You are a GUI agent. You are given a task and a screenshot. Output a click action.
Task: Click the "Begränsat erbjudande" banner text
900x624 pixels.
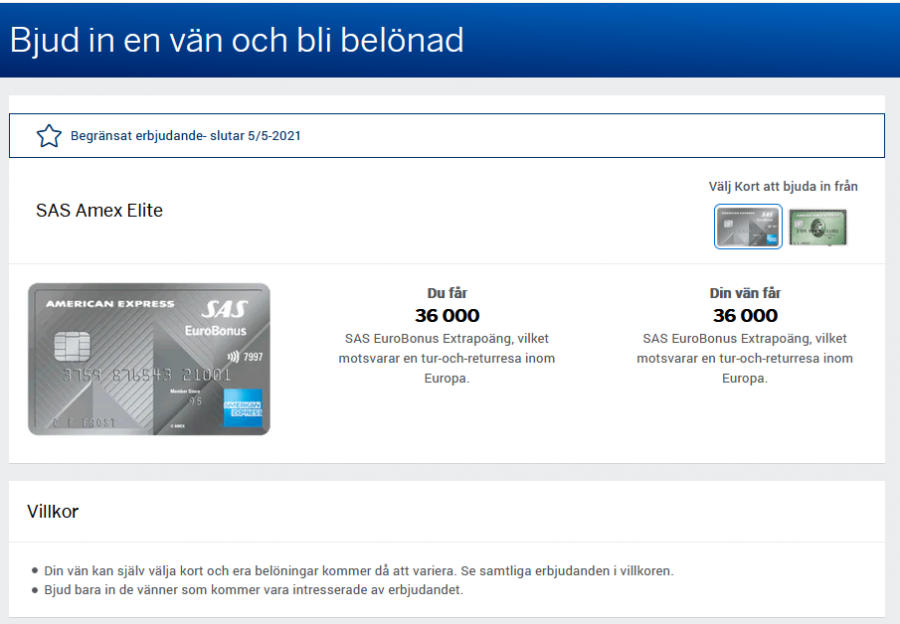point(185,136)
